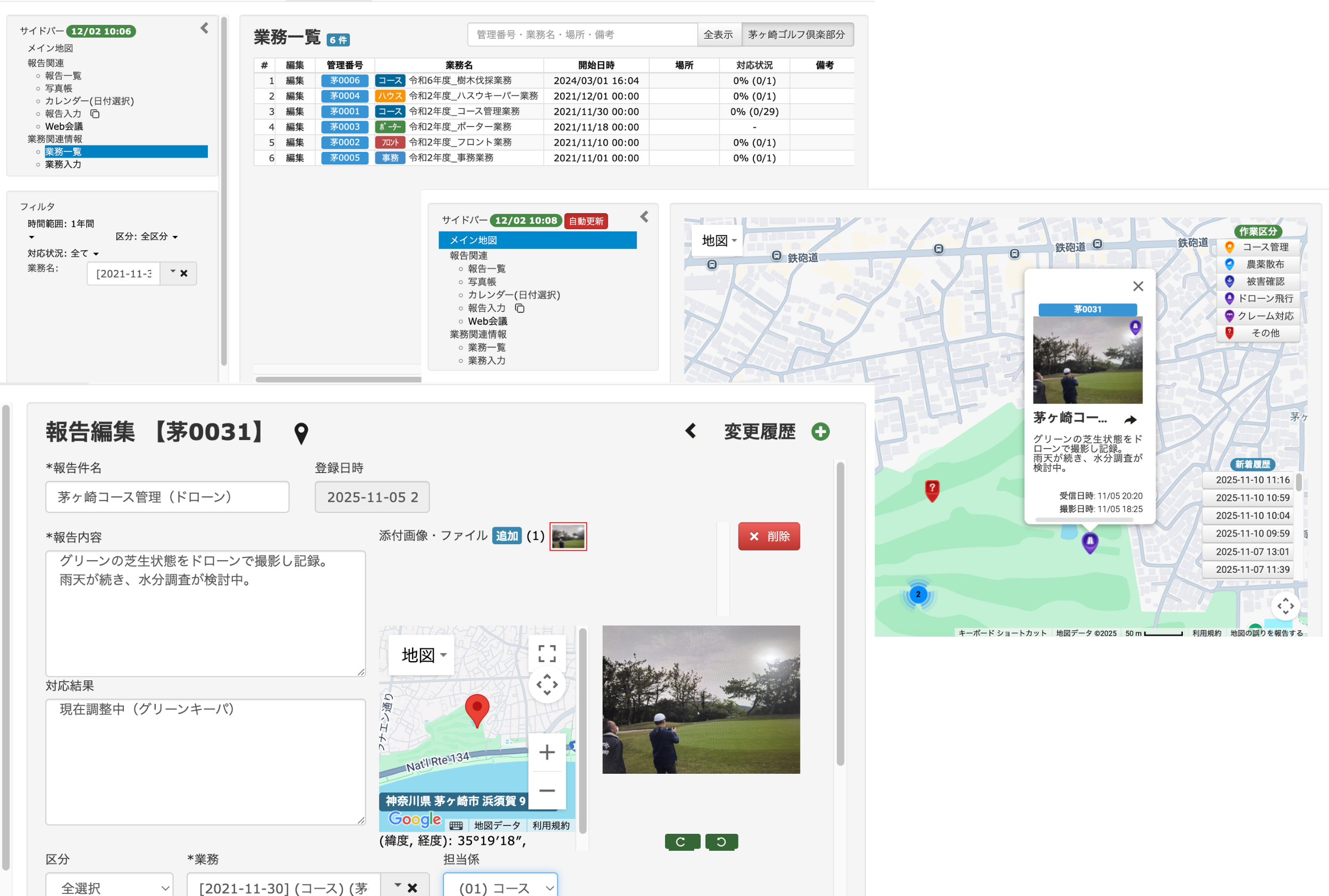Enter fullscreen on the small report map
This screenshot has width=1329, height=896.
tap(546, 653)
